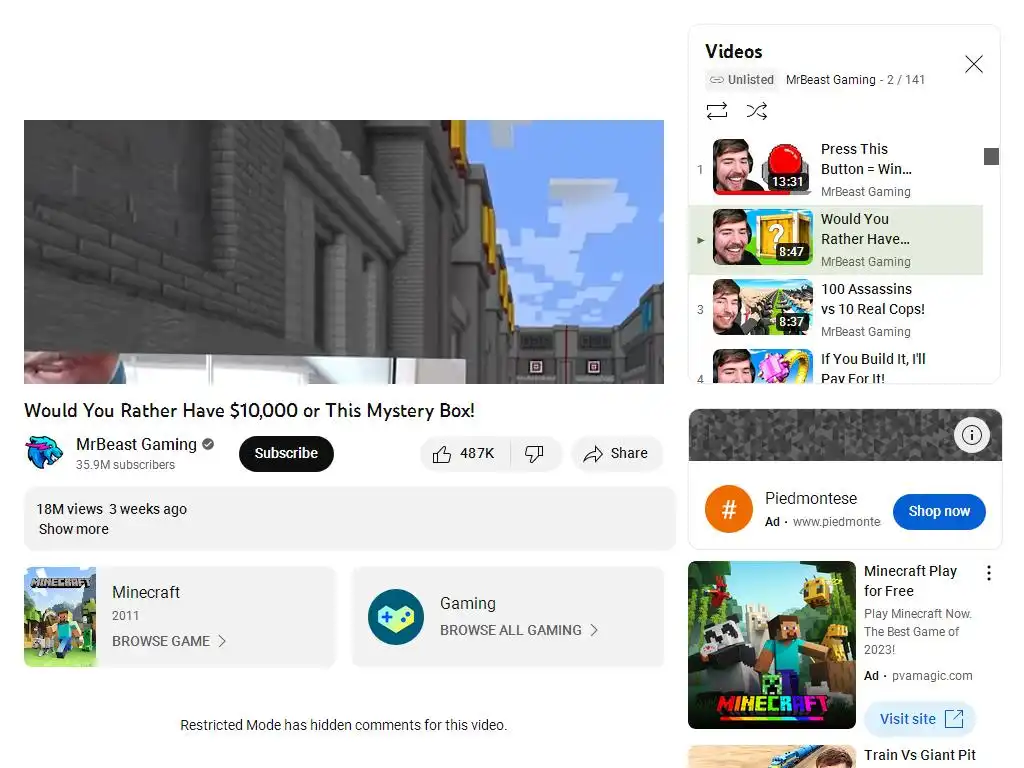Image resolution: width=1024 pixels, height=768 pixels.
Task: Open MrBeast Gaming channel avatar
Action: point(44,453)
